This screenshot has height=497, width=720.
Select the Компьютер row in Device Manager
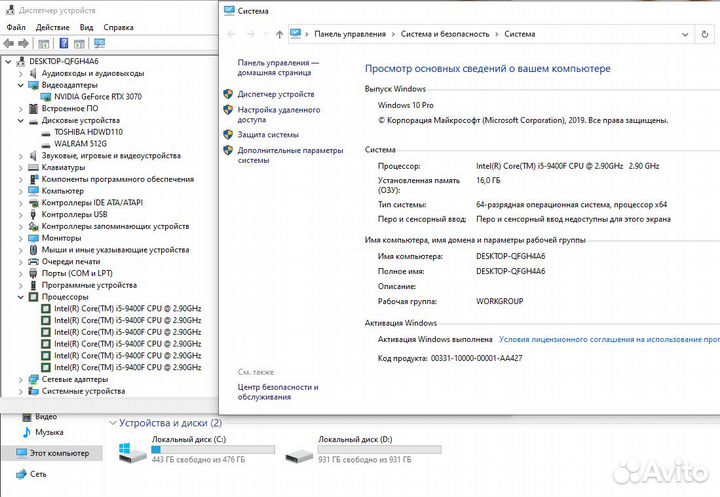62,191
